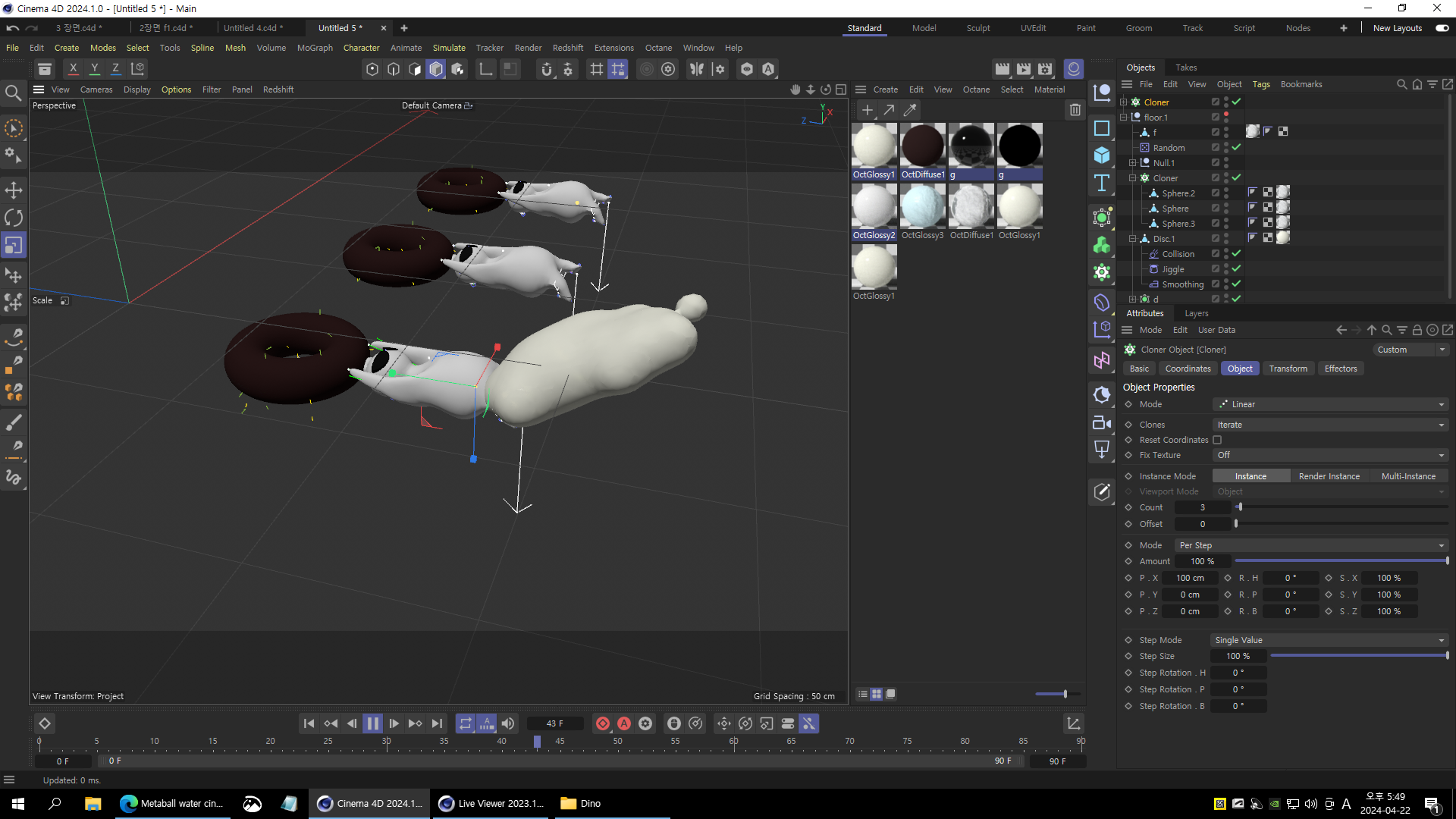Toggle loop playback mode icon

tap(466, 723)
